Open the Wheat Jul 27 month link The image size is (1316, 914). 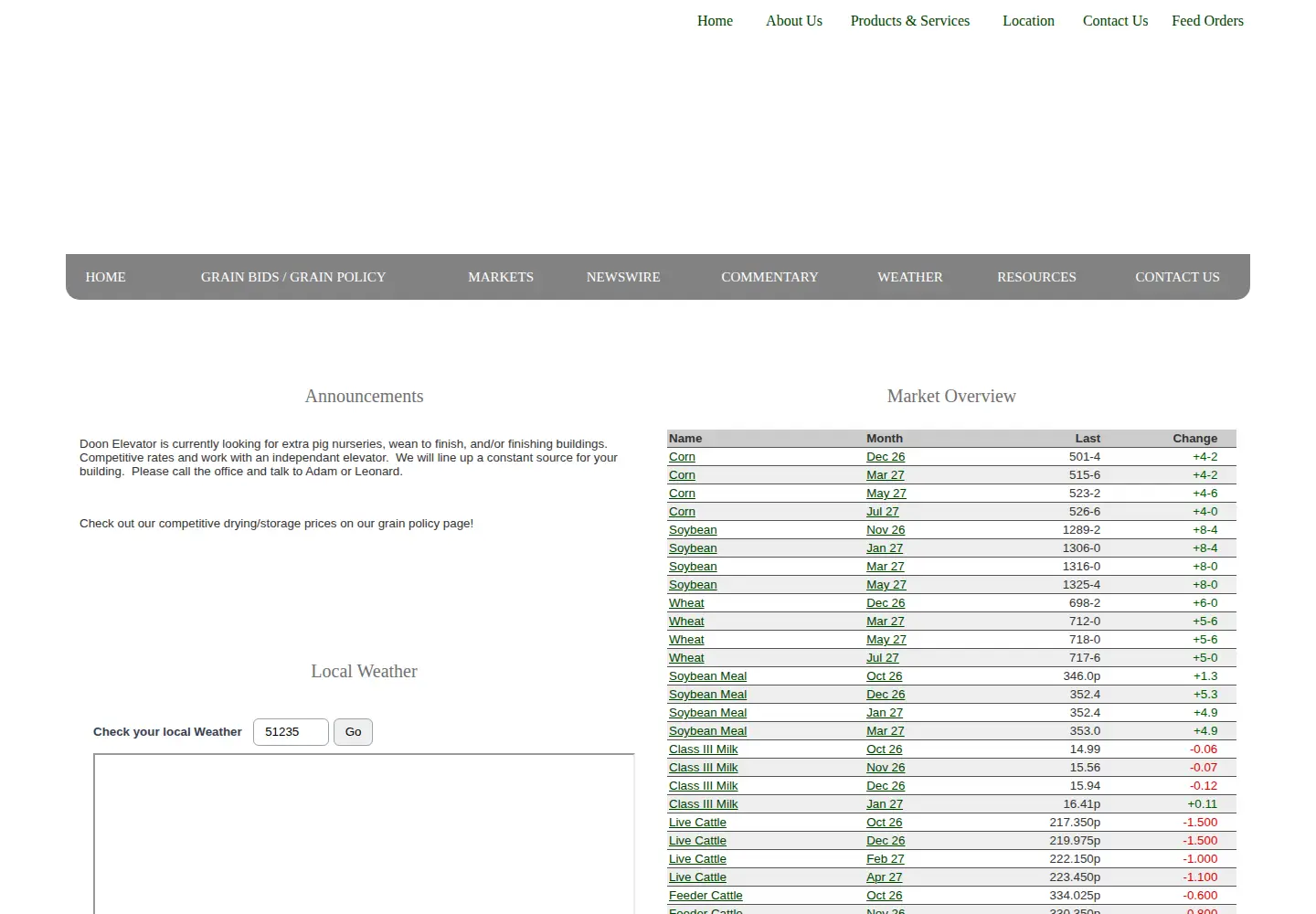coord(883,658)
